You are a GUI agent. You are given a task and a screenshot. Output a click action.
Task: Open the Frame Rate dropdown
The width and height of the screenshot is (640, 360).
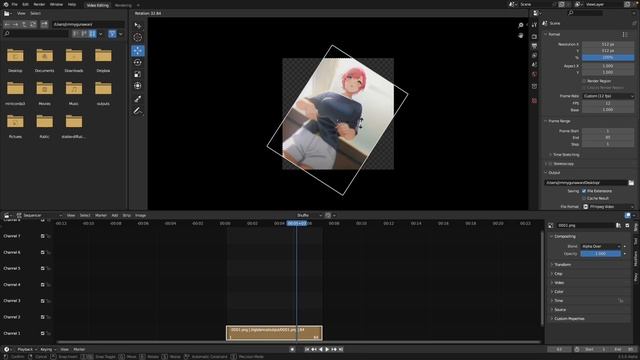[x=608, y=96]
